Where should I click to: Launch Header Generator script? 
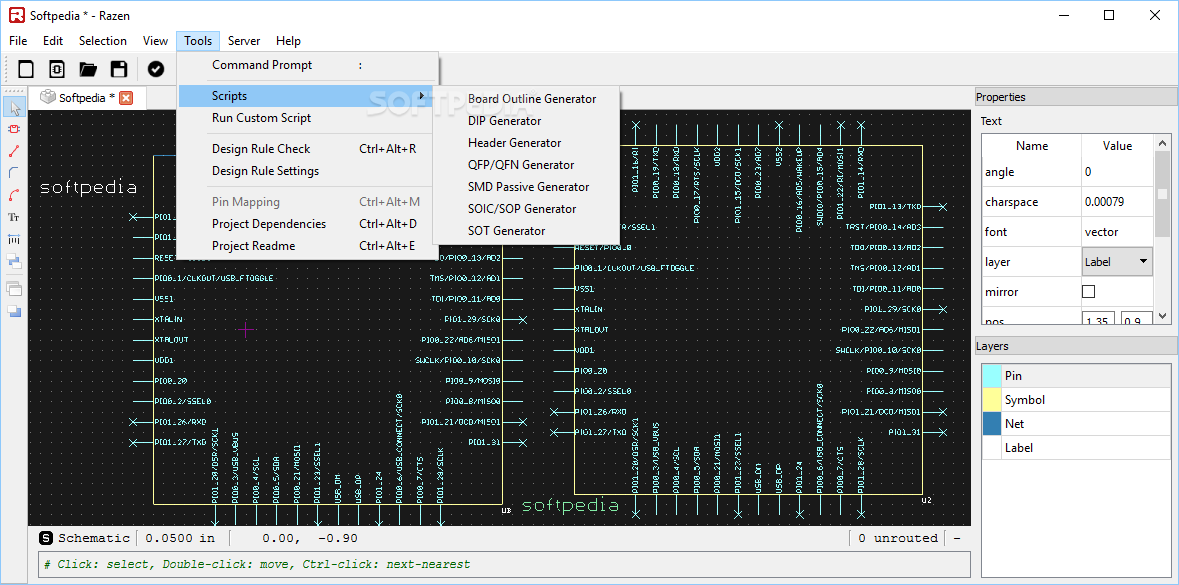pos(526,143)
